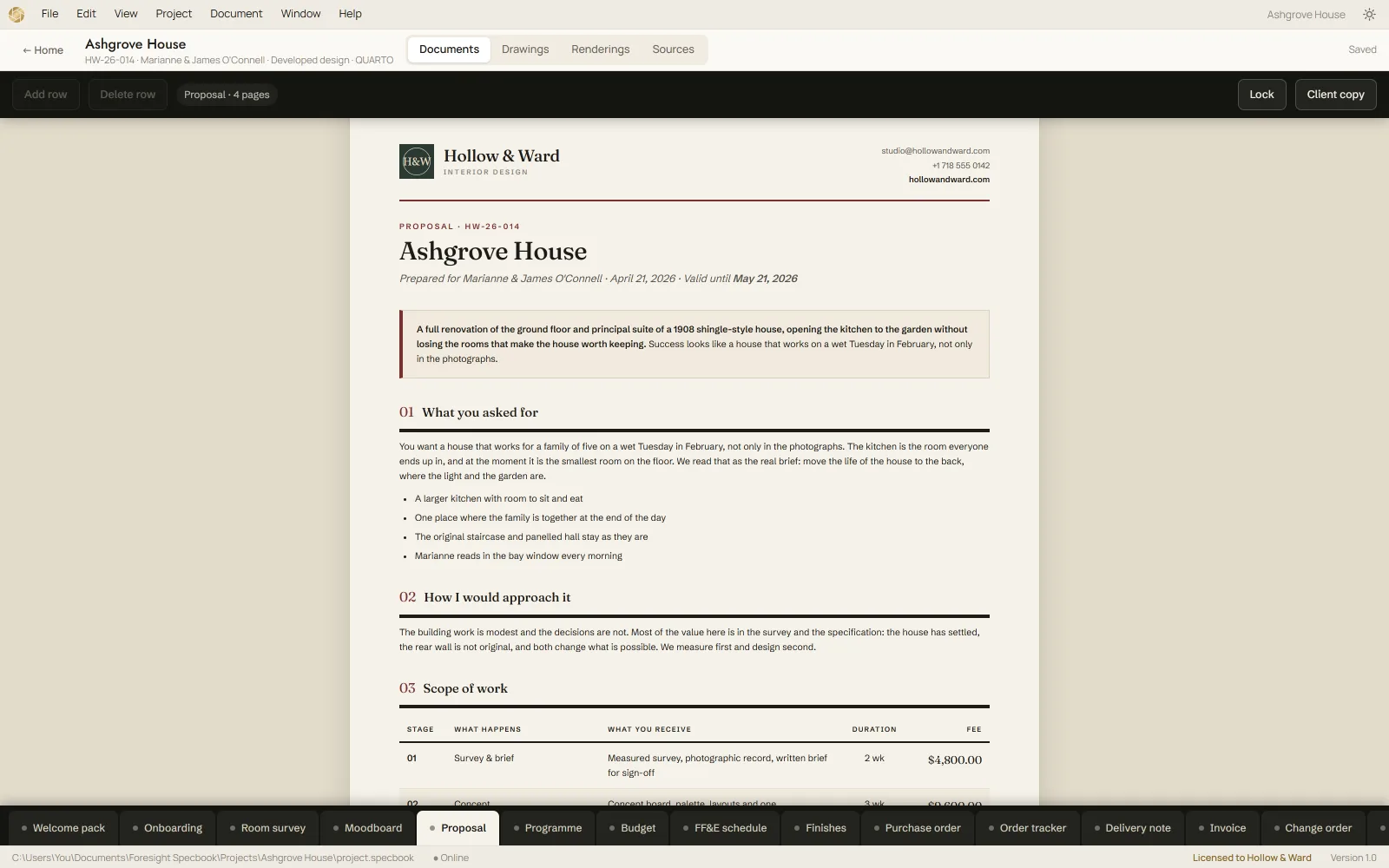Open the Finishes document tab
The image size is (1389, 868).
click(x=820, y=828)
